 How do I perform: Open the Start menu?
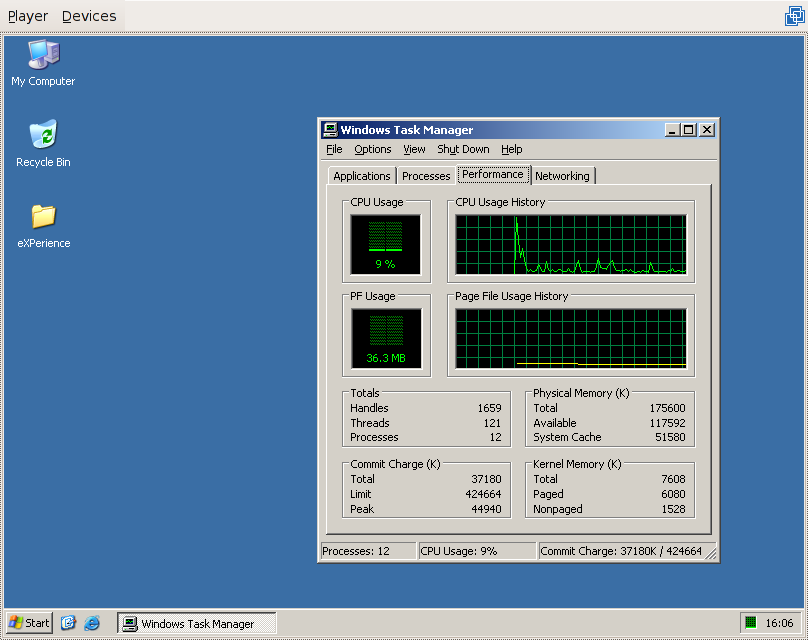tap(30, 623)
